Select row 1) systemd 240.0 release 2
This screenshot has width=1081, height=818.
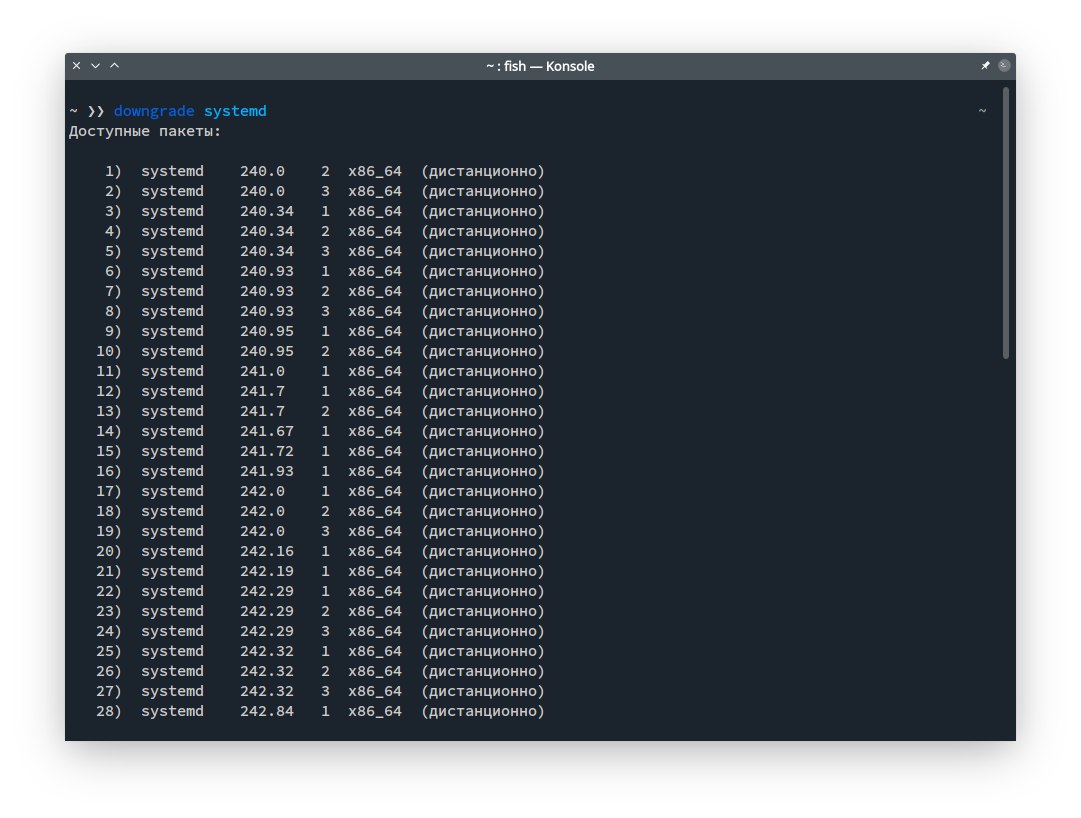pos(321,171)
